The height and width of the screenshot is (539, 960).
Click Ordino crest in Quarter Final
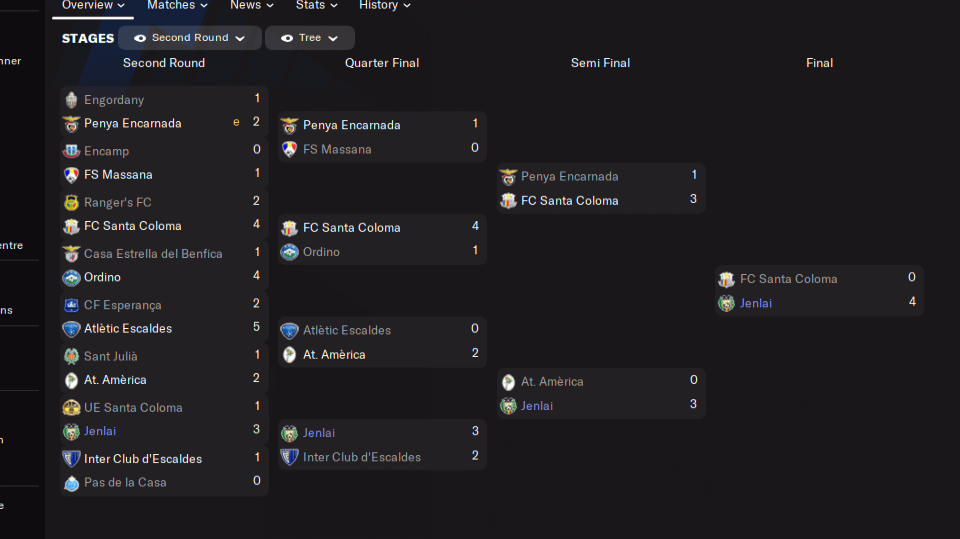290,252
